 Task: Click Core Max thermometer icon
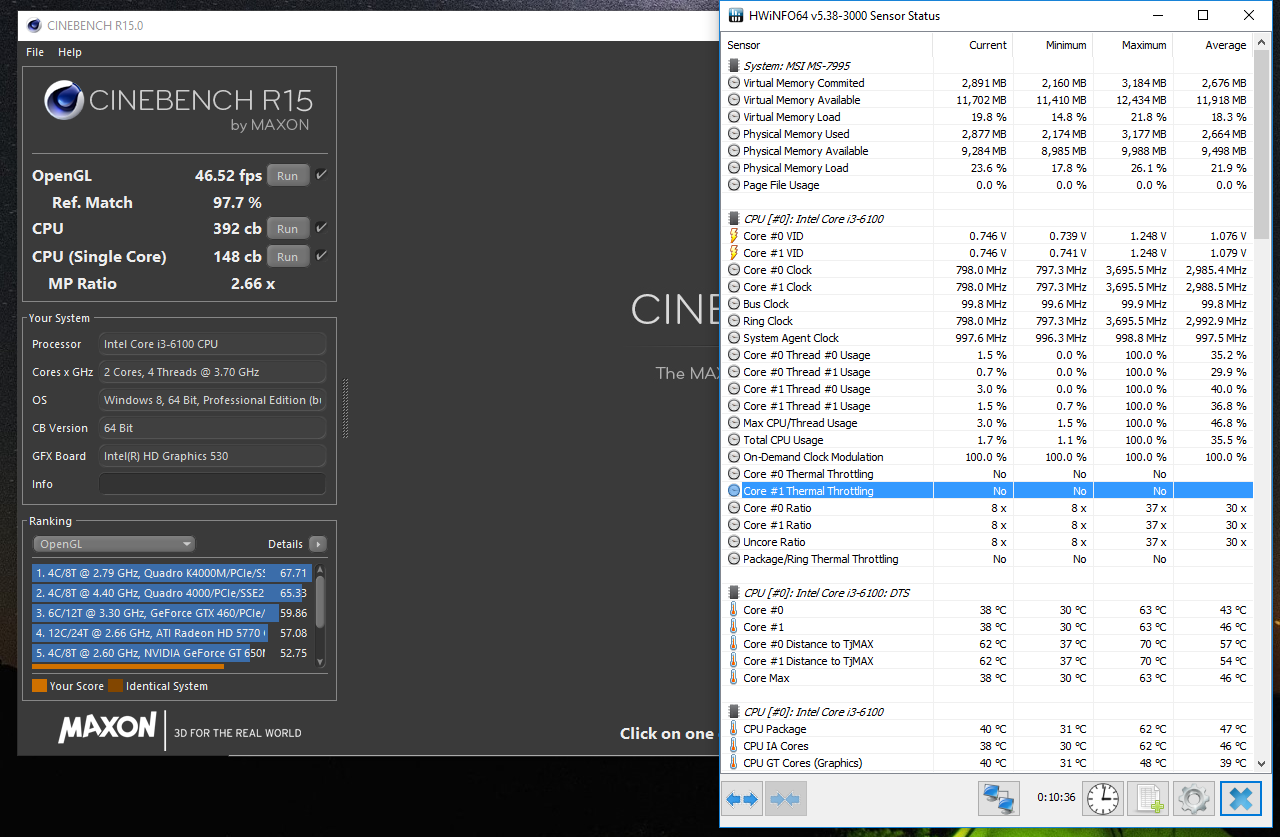734,678
